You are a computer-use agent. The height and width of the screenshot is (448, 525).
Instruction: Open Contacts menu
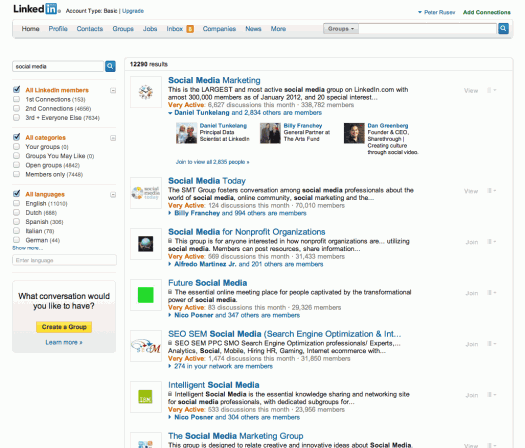click(x=90, y=29)
